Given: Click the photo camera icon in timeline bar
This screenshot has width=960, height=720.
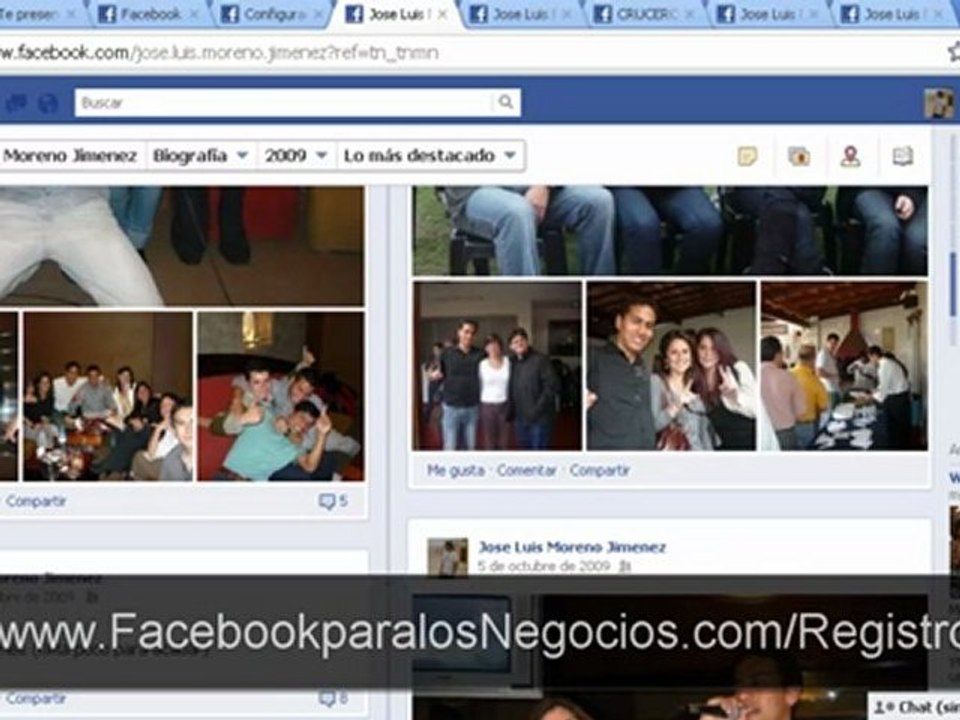Looking at the screenshot, I should tap(798, 156).
